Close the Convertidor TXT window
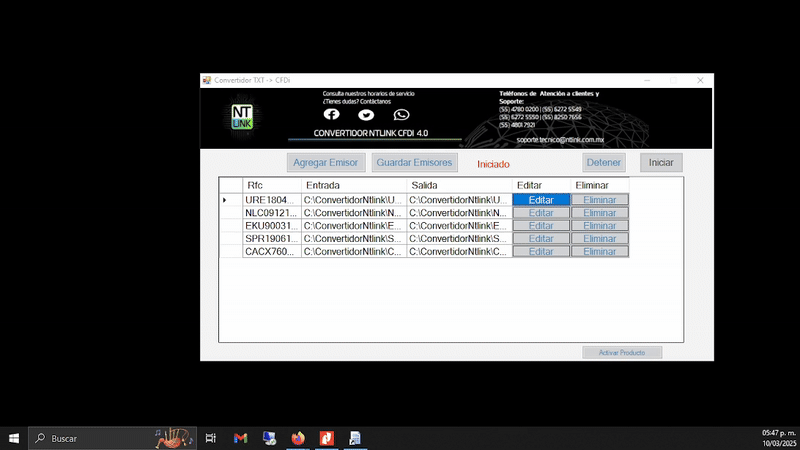The image size is (800, 450). tap(701, 80)
